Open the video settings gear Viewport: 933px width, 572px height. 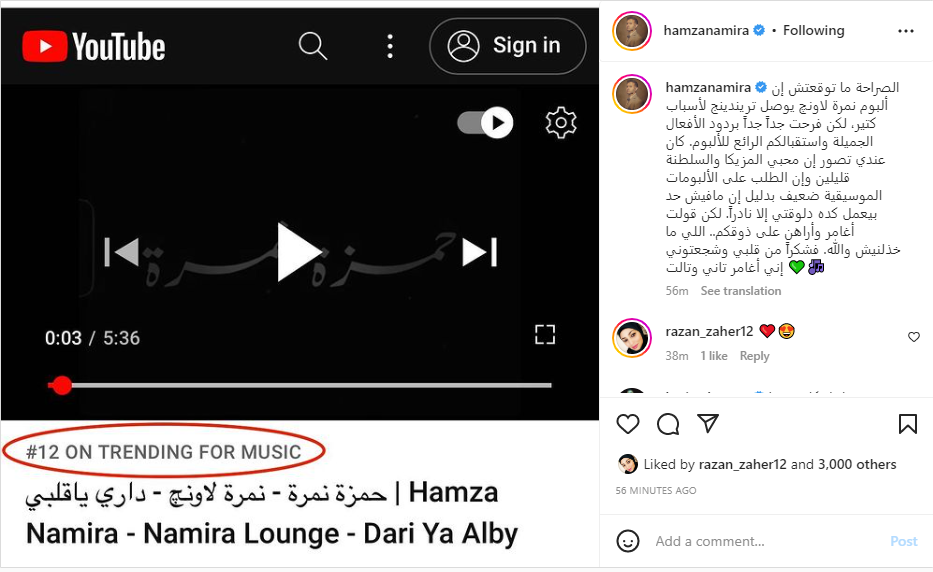point(561,123)
